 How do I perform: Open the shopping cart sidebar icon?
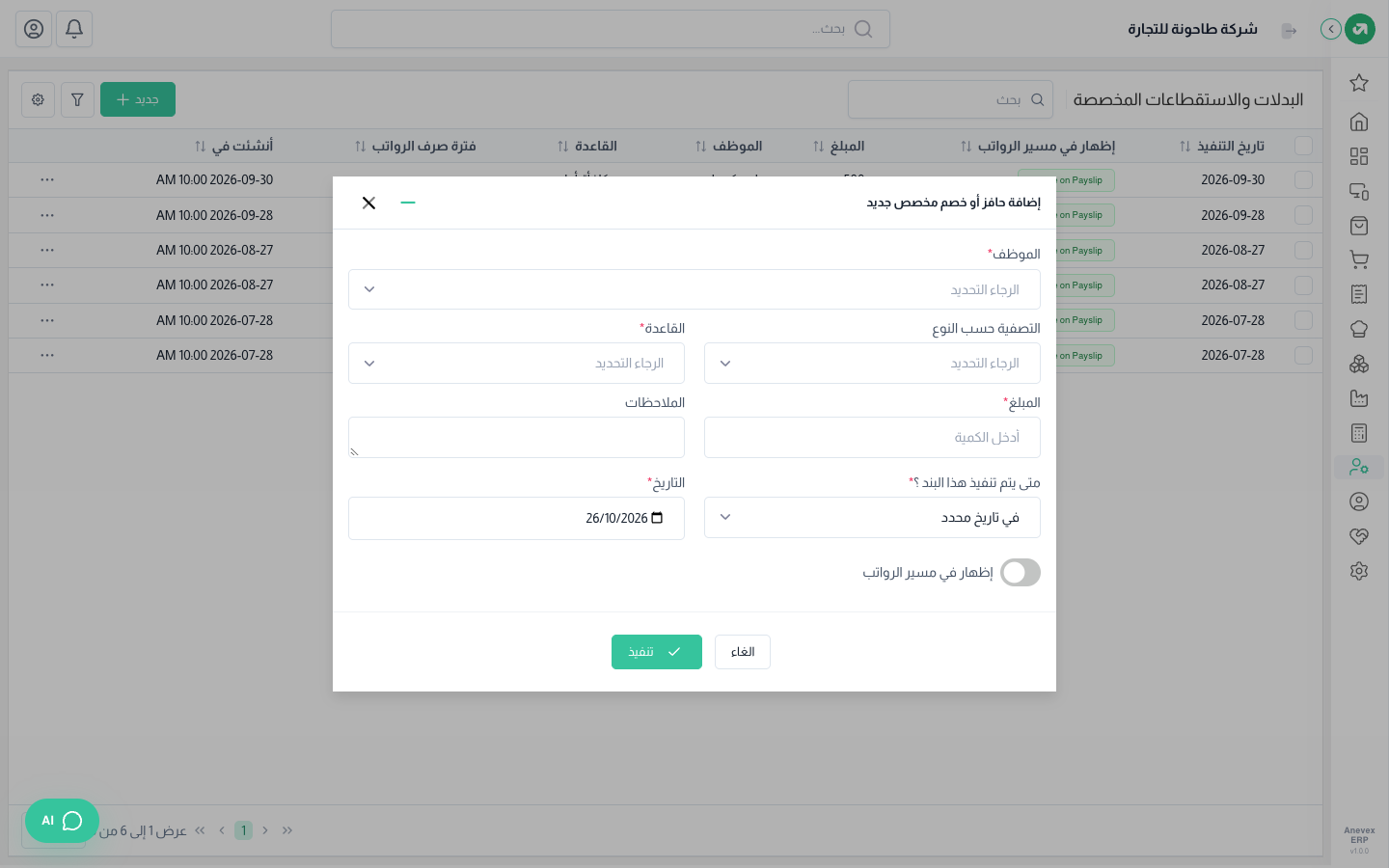coord(1359,260)
